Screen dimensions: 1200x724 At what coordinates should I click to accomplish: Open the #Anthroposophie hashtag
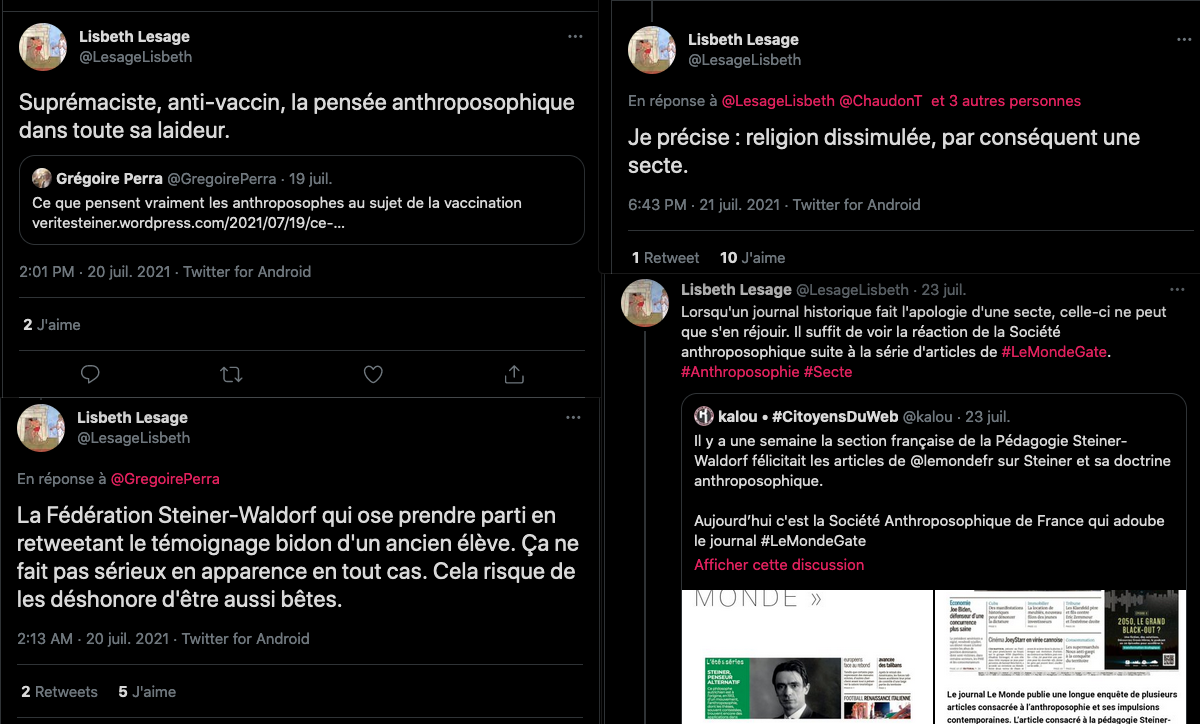click(x=739, y=372)
